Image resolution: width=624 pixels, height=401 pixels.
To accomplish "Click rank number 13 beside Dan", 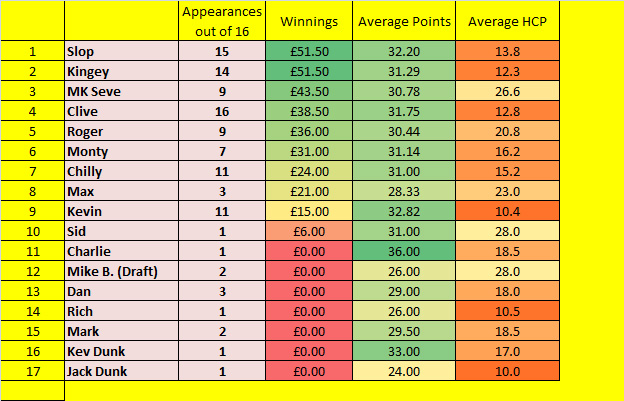I will point(33,291).
